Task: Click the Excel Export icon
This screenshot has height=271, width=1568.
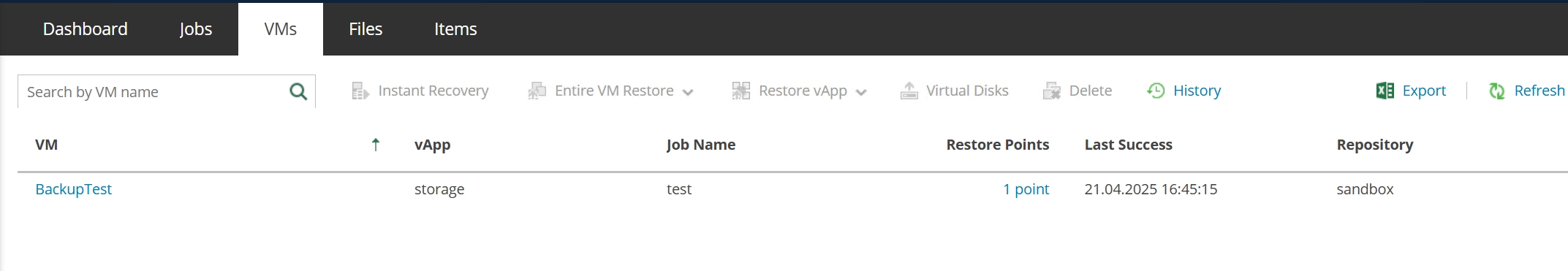Action: click(x=1385, y=91)
